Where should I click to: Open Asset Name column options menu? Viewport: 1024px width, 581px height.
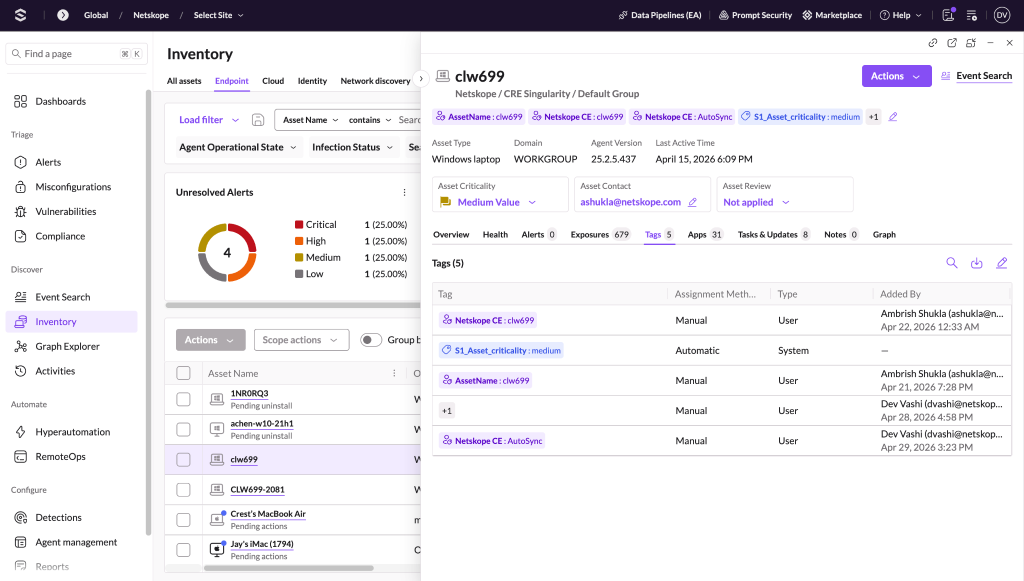394,373
